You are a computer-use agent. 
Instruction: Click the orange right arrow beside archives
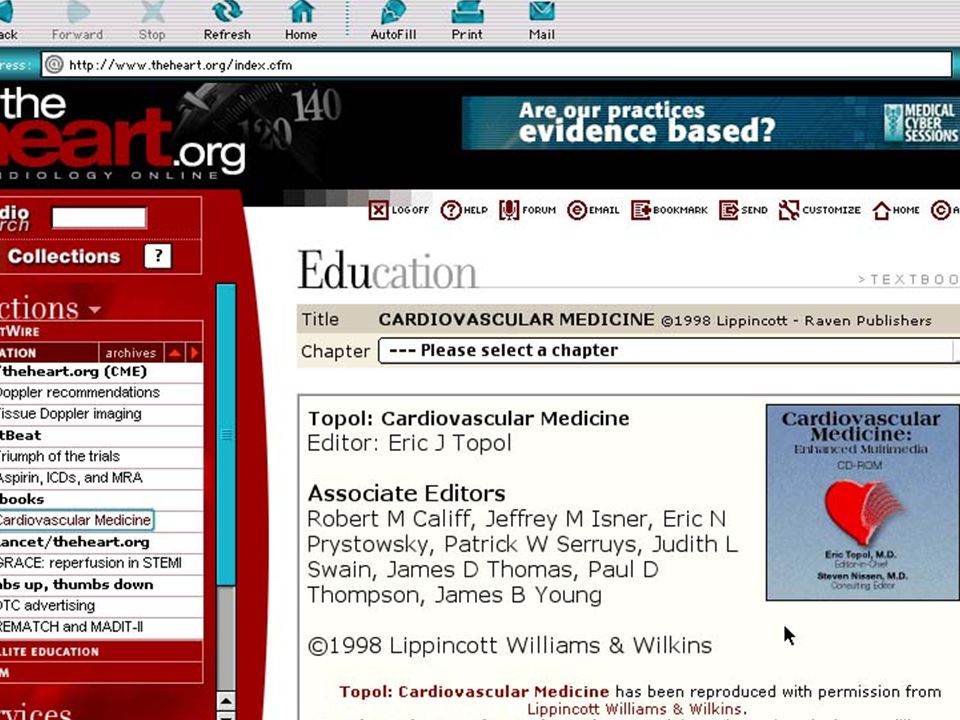tap(195, 353)
